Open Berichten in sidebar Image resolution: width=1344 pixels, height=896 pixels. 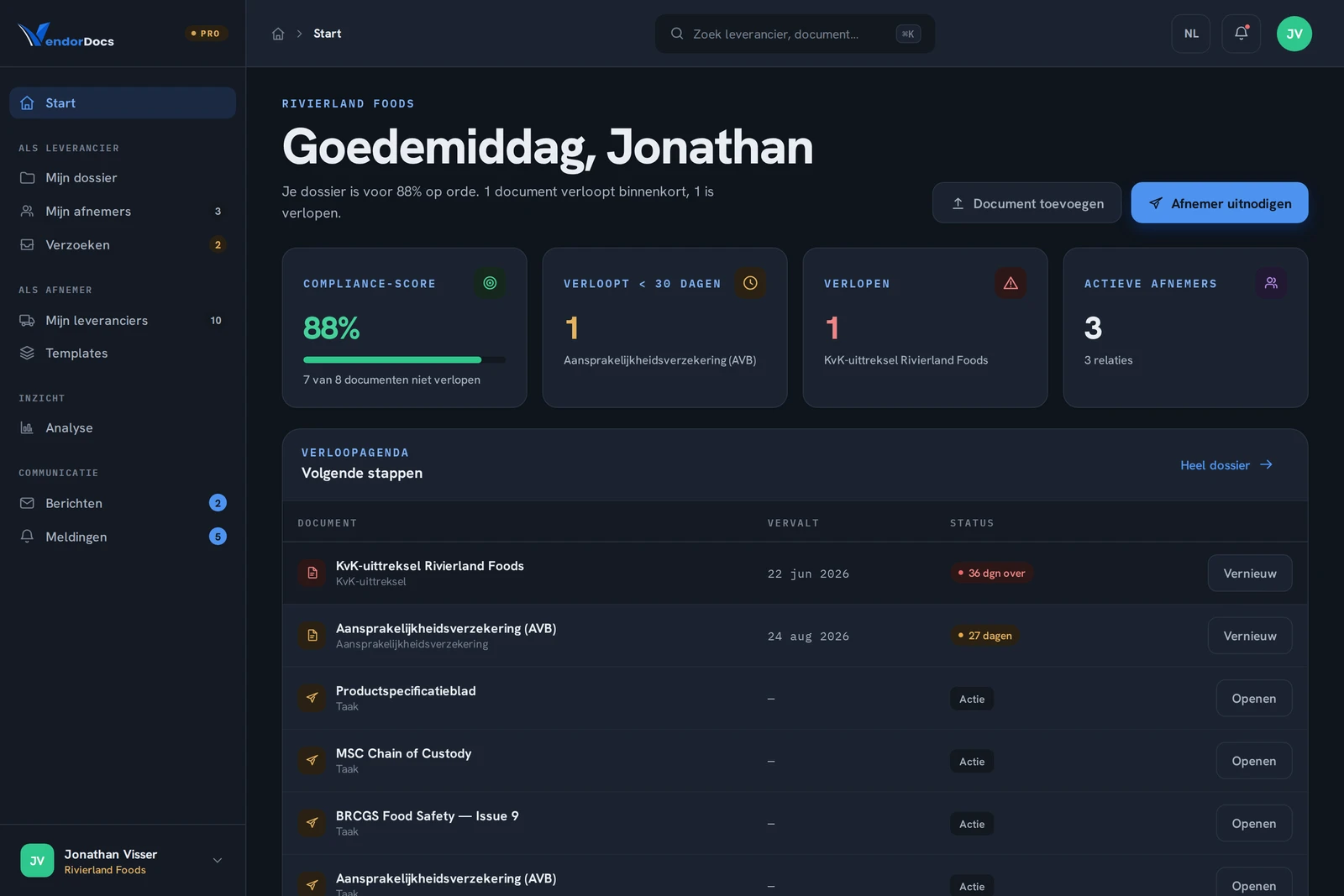123,503
